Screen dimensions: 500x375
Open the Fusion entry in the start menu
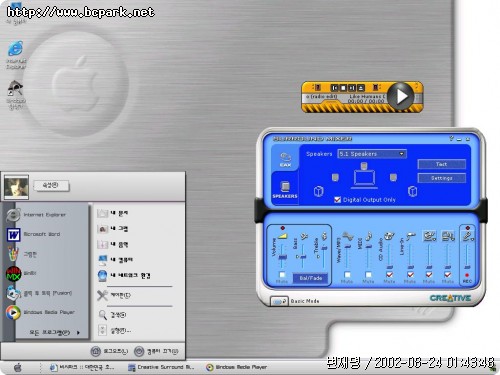39,293
